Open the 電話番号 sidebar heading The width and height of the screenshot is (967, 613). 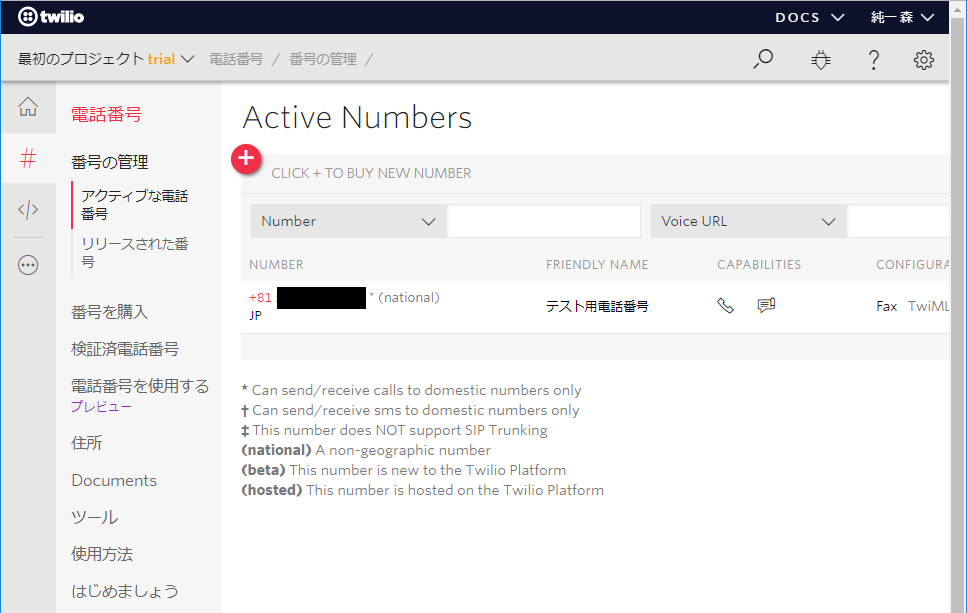coord(106,114)
